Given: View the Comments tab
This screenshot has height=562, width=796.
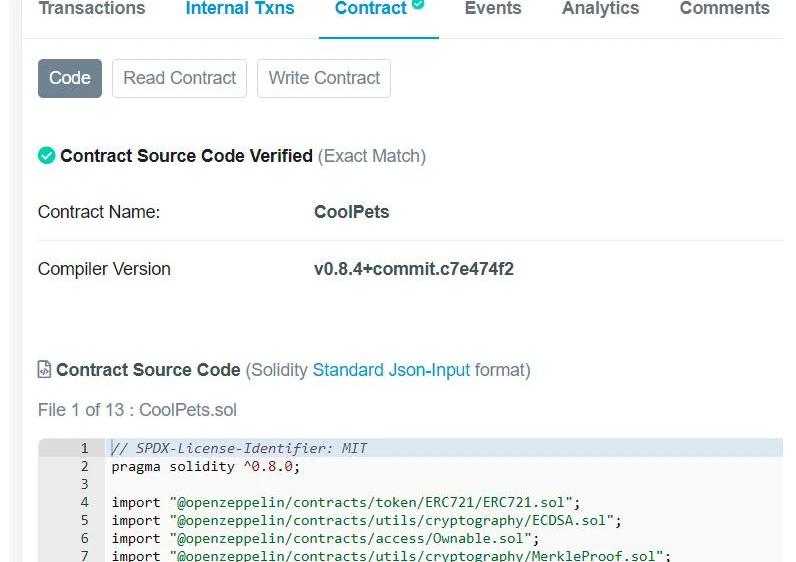Looking at the screenshot, I should 724,9.
